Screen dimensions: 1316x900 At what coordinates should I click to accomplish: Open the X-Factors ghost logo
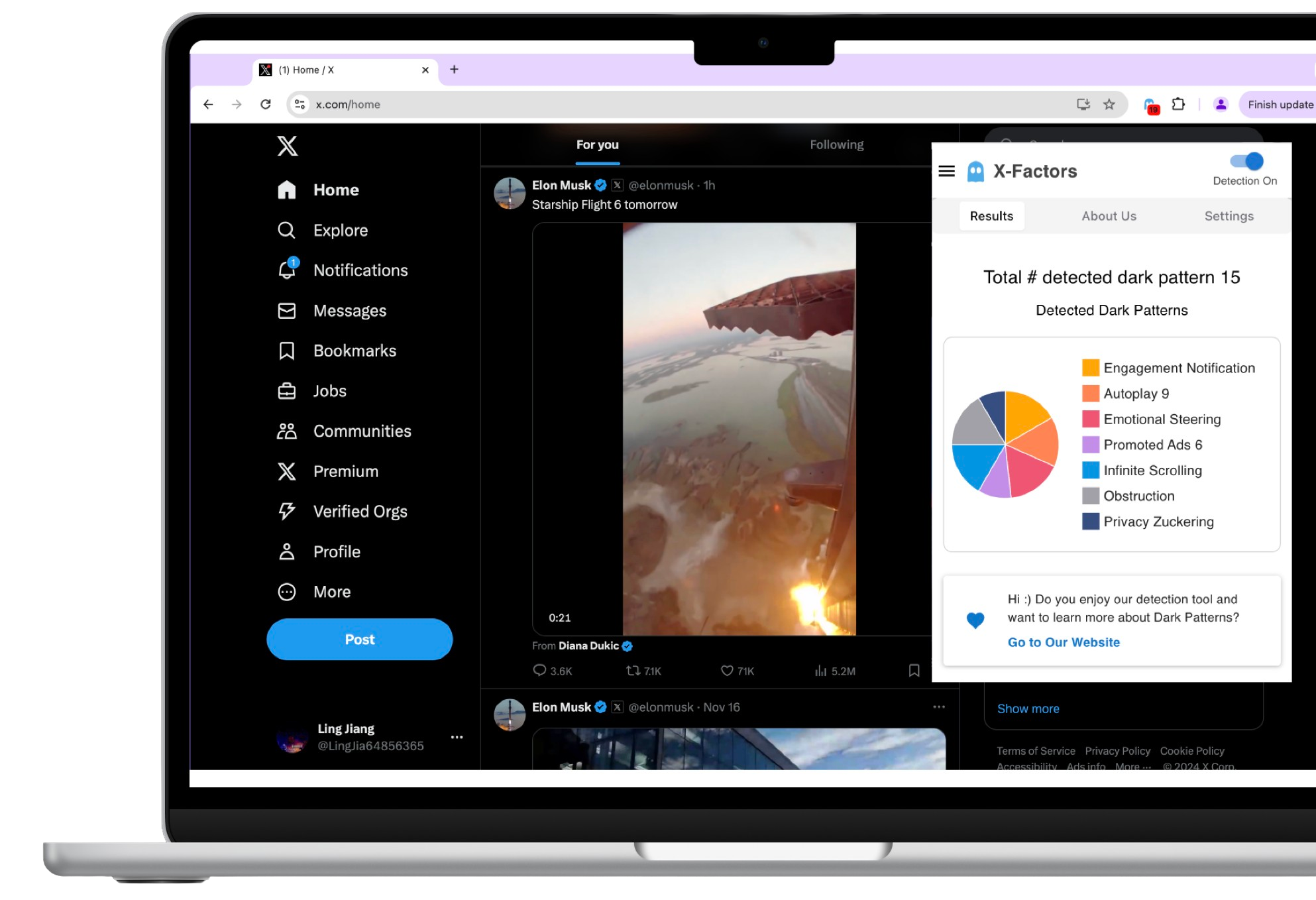pos(975,170)
